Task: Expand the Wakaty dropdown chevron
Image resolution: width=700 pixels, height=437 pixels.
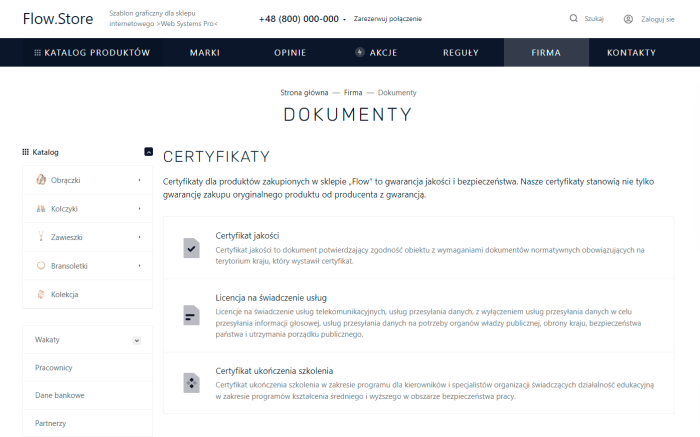Action: pos(136,340)
